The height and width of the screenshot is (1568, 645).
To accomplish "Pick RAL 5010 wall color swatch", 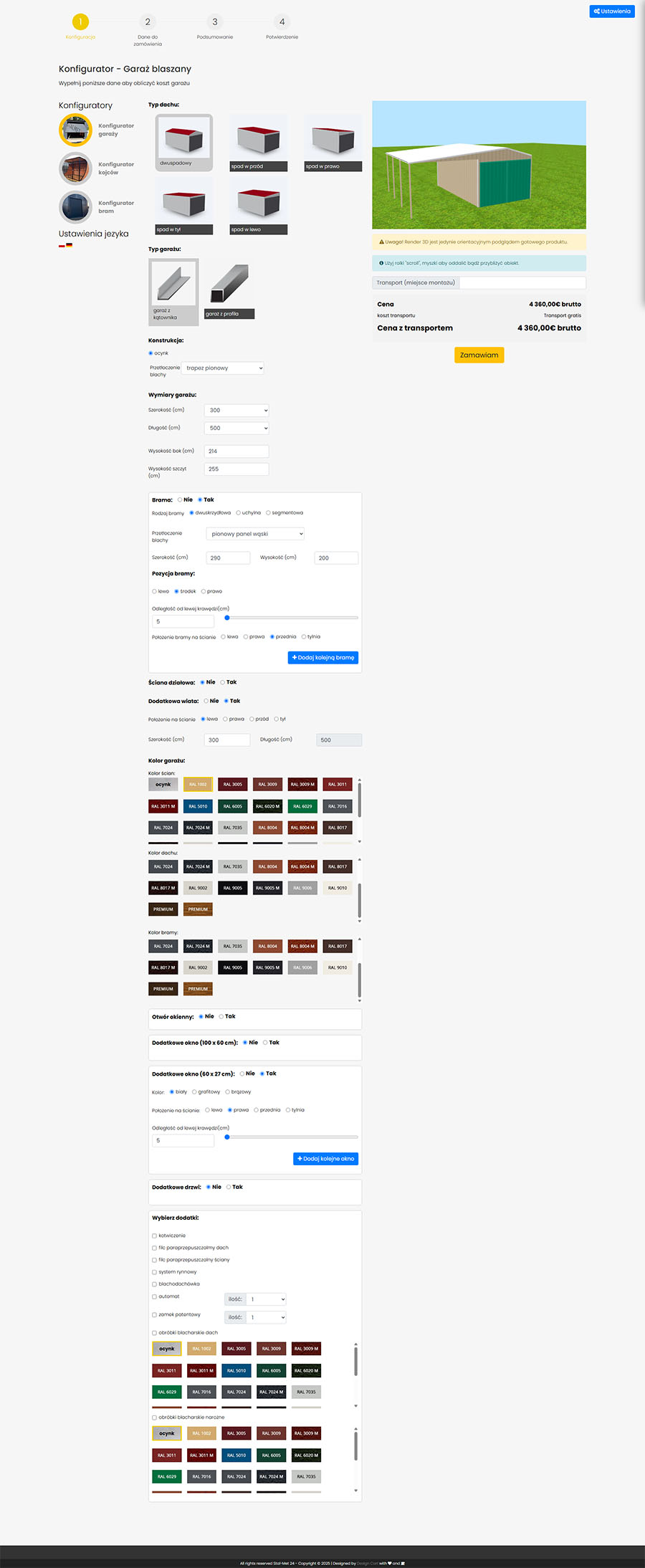I will (x=198, y=806).
